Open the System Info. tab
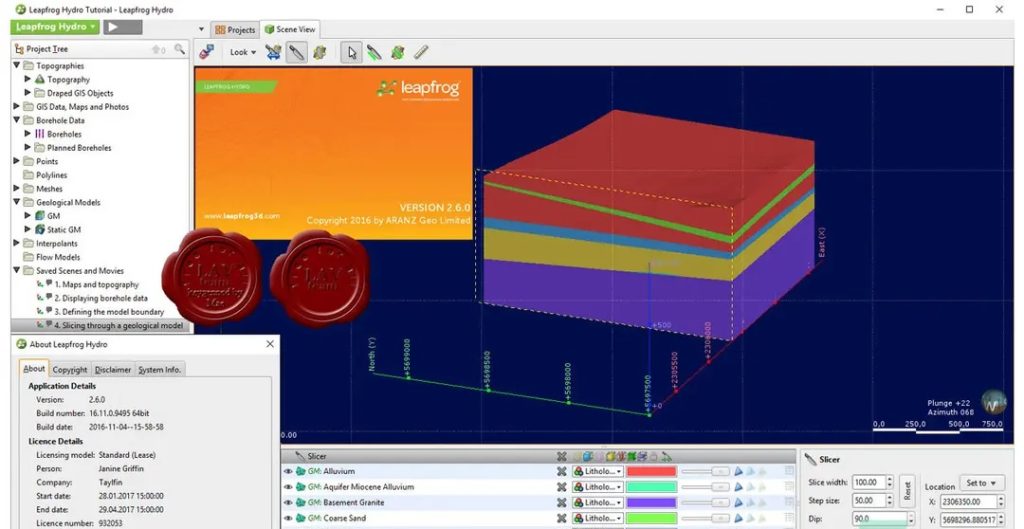1024x529 pixels. (159, 370)
